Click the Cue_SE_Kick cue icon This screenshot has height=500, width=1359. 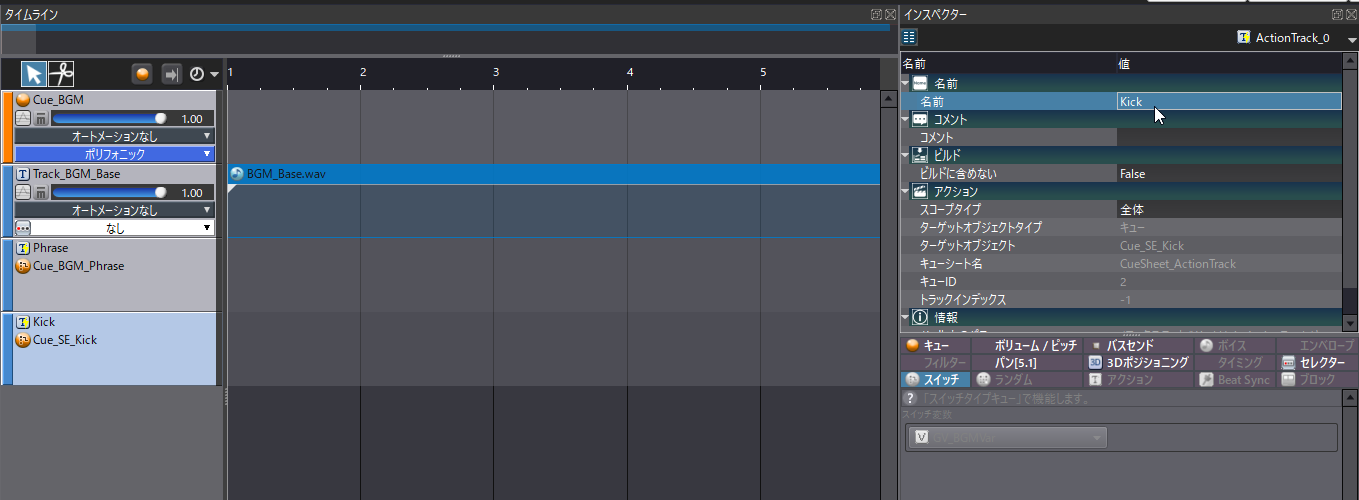(x=23, y=340)
